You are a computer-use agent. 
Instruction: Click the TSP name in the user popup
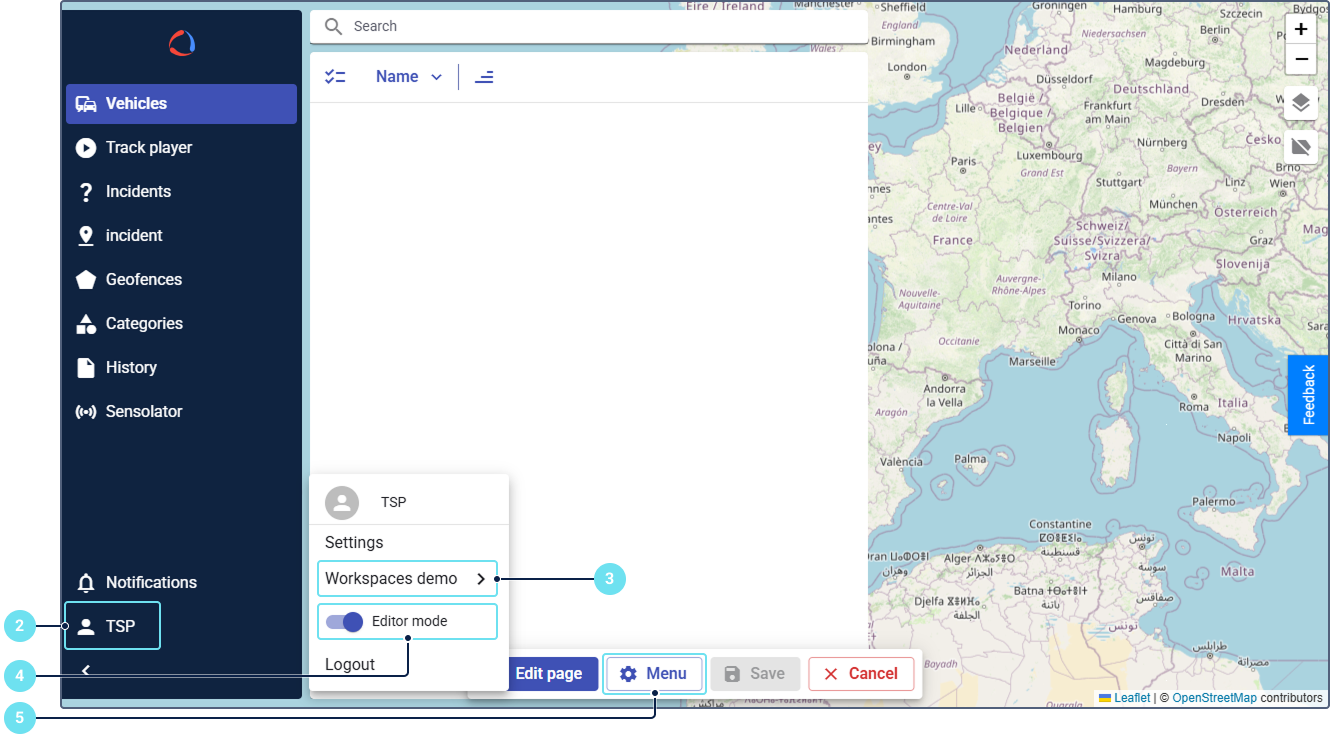point(394,503)
